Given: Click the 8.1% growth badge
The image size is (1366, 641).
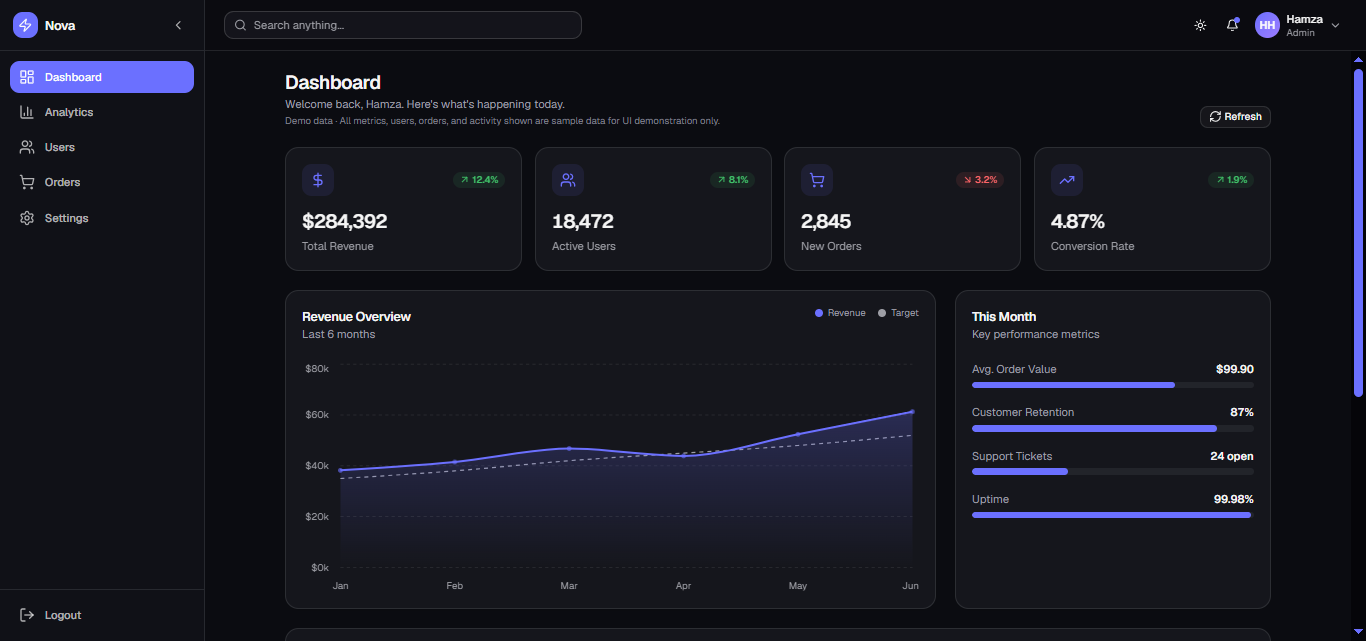Looking at the screenshot, I should click(733, 180).
